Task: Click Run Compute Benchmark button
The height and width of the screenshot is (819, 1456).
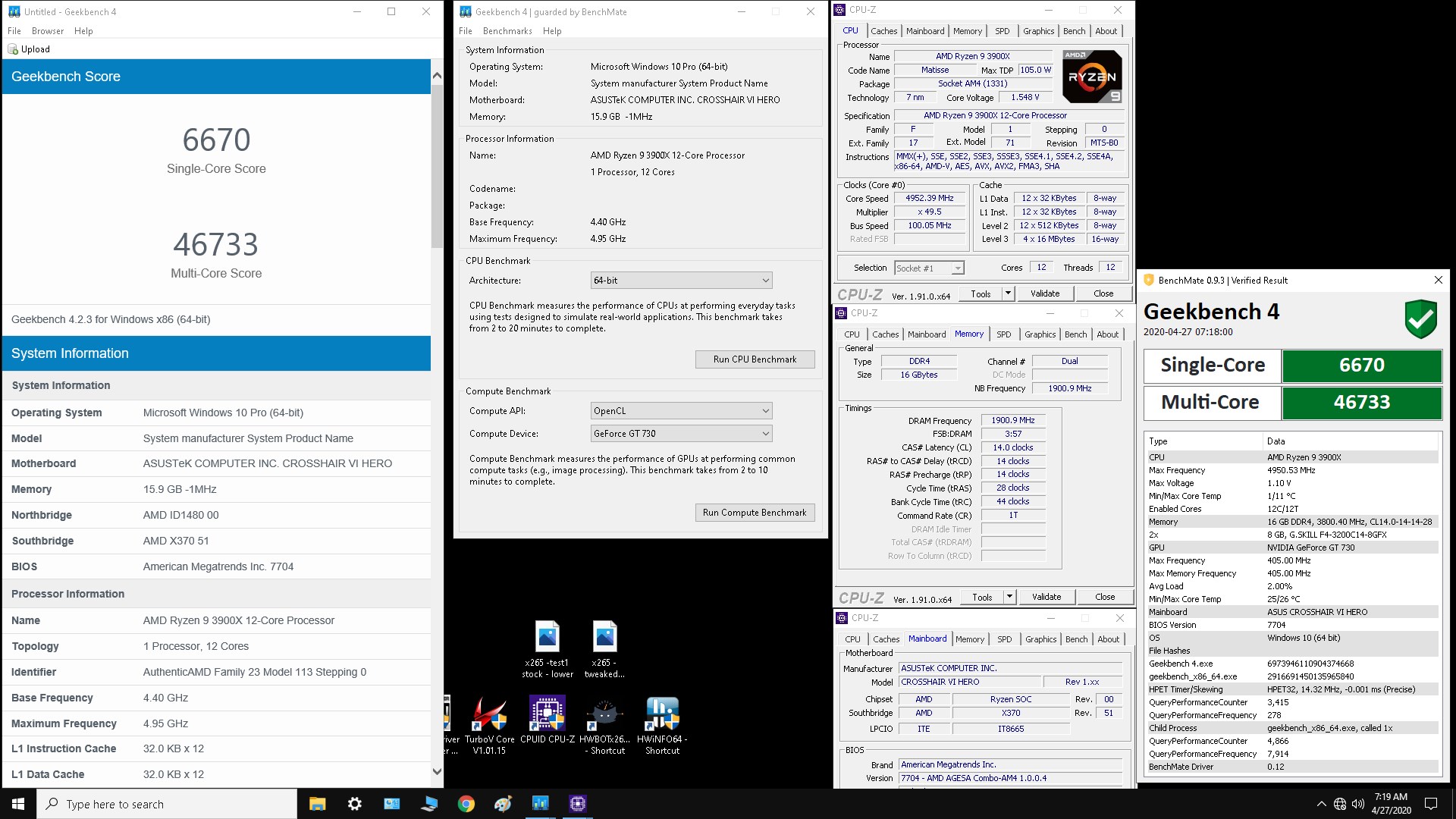Action: point(755,513)
